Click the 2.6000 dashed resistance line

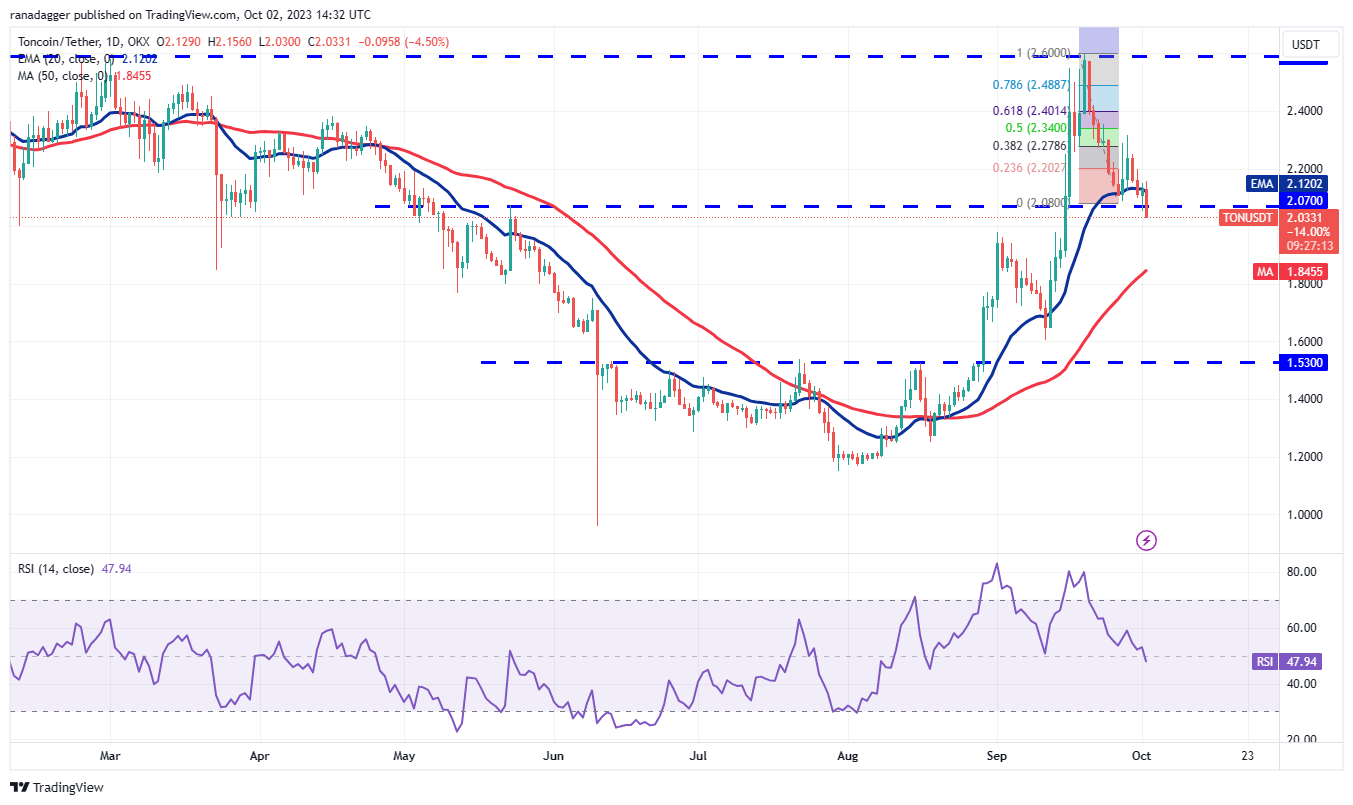tap(700, 58)
